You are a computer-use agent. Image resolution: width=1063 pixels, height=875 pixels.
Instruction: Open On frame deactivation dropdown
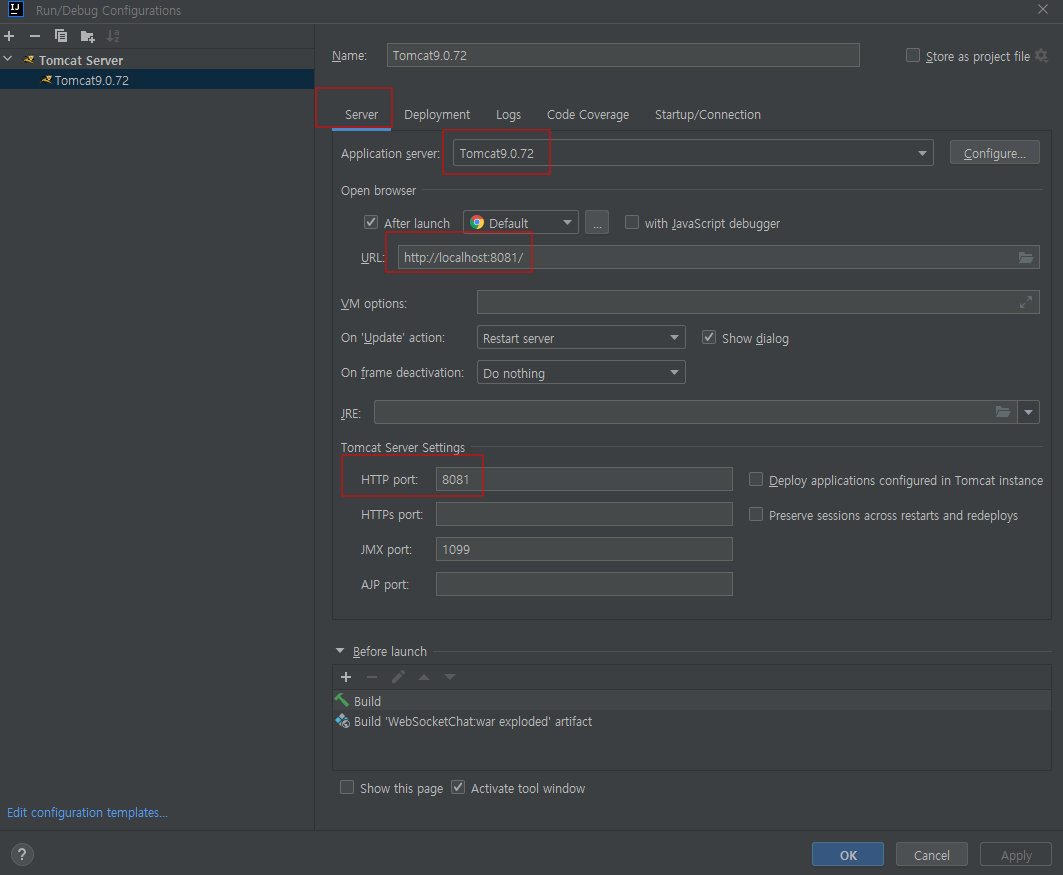tap(581, 373)
